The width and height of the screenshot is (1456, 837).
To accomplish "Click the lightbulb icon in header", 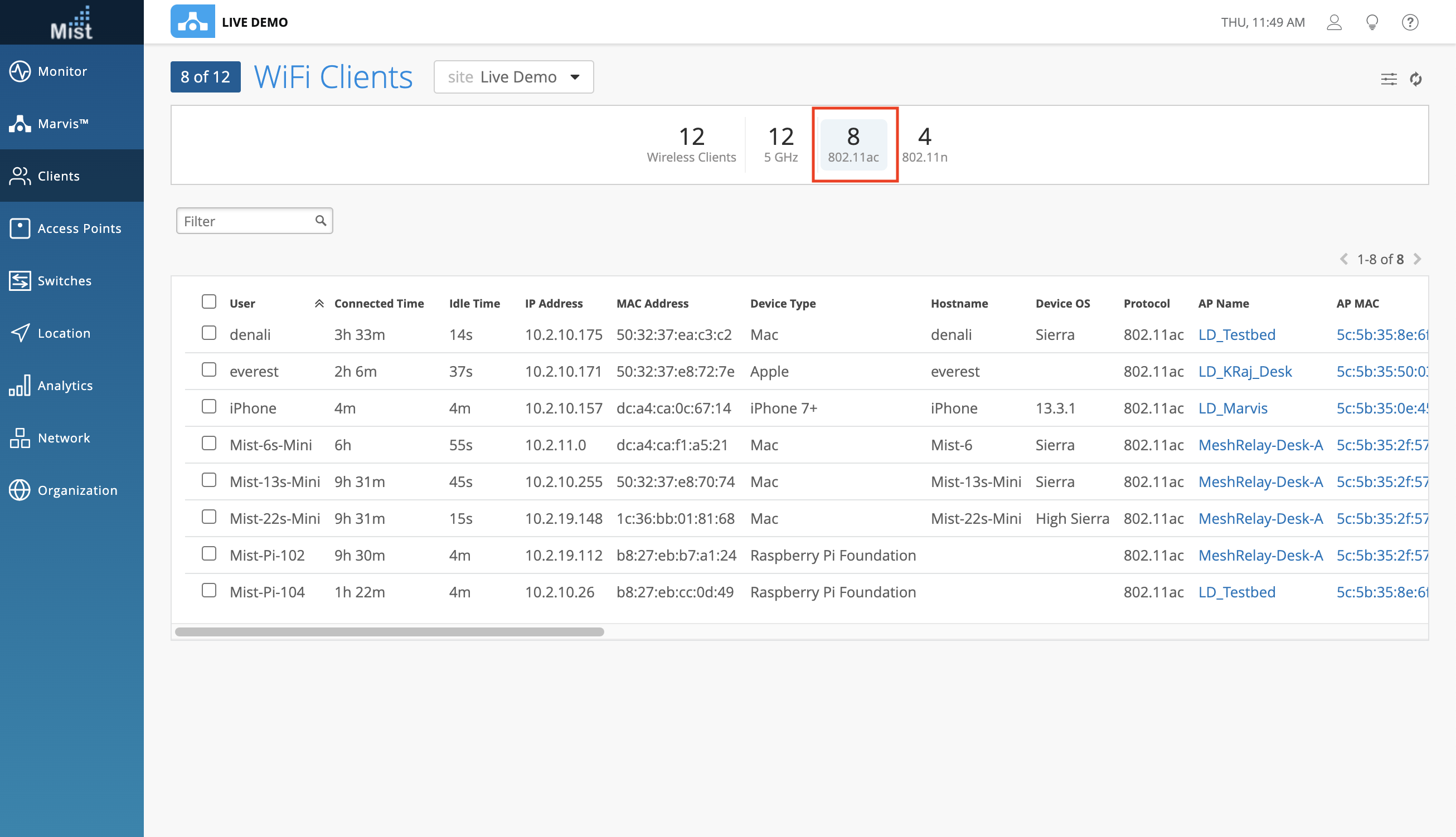I will [x=1371, y=22].
